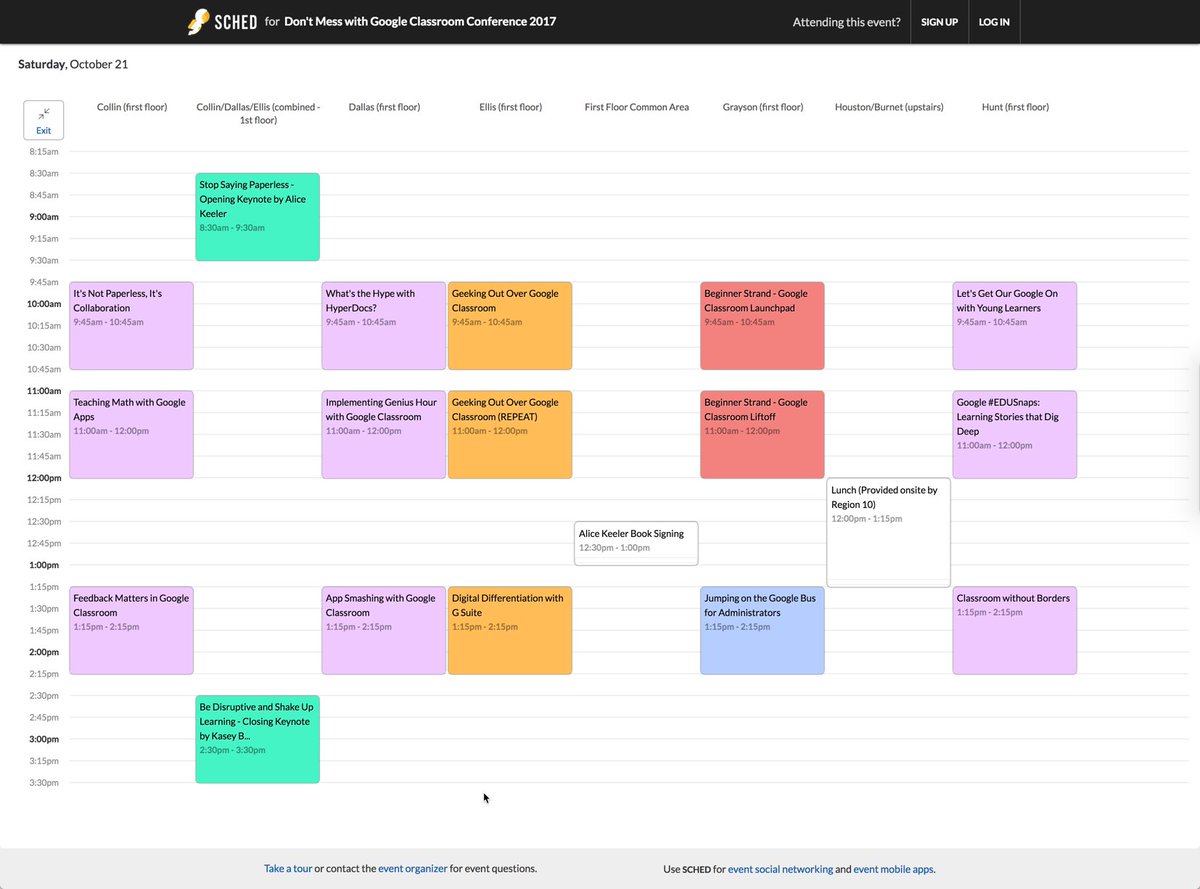The width and height of the screenshot is (1200, 889).
Task: Click First Floor Common Area column header
Action: click(x=637, y=107)
